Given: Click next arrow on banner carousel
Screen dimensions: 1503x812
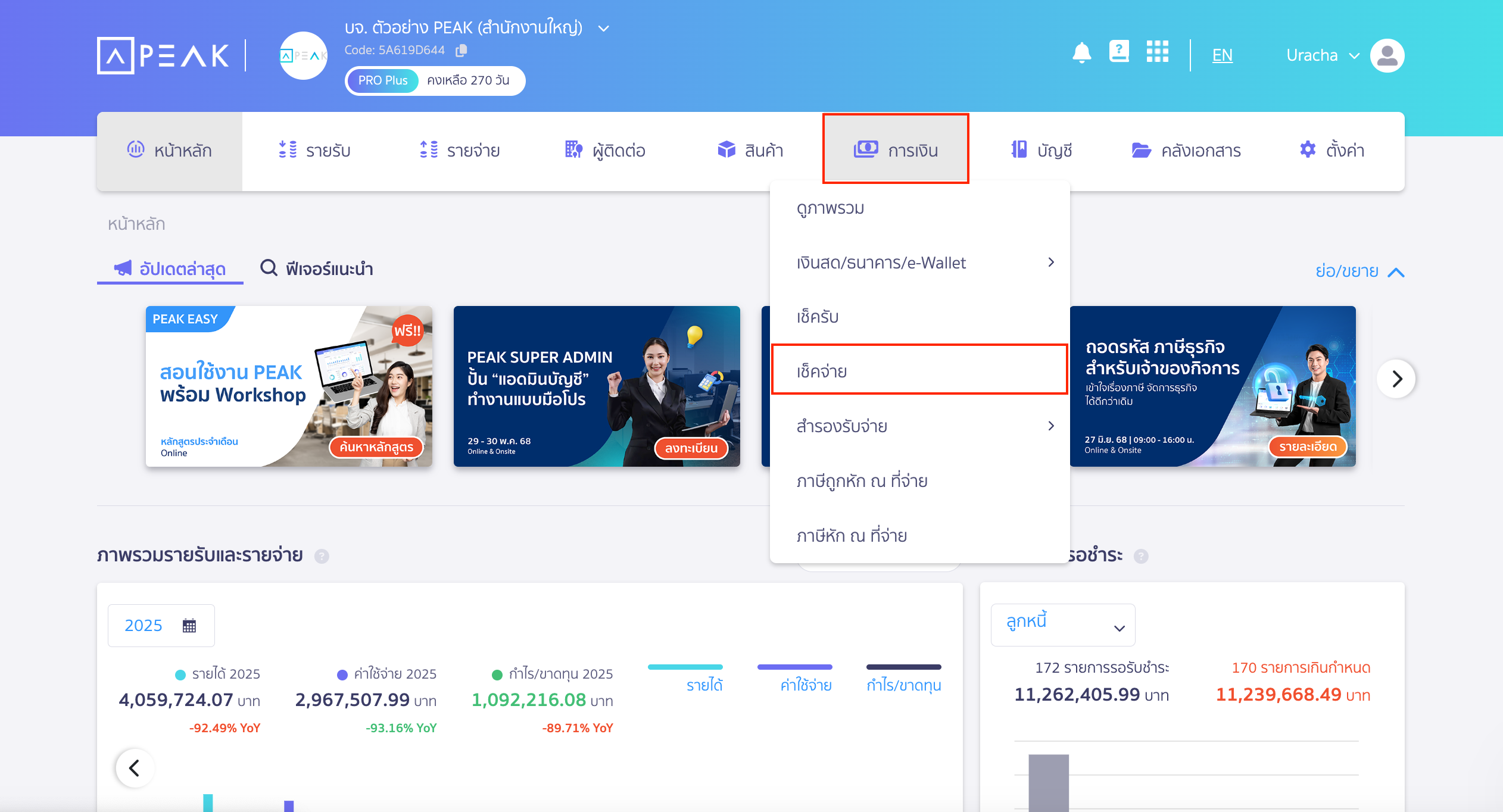Looking at the screenshot, I should coord(1396,379).
